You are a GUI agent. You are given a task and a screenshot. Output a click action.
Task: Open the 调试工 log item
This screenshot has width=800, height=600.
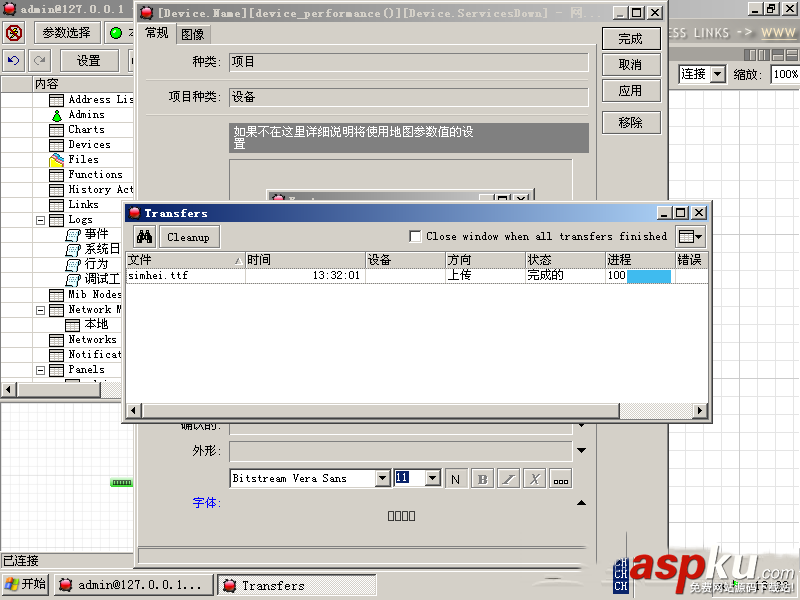pyautogui.click(x=93, y=280)
